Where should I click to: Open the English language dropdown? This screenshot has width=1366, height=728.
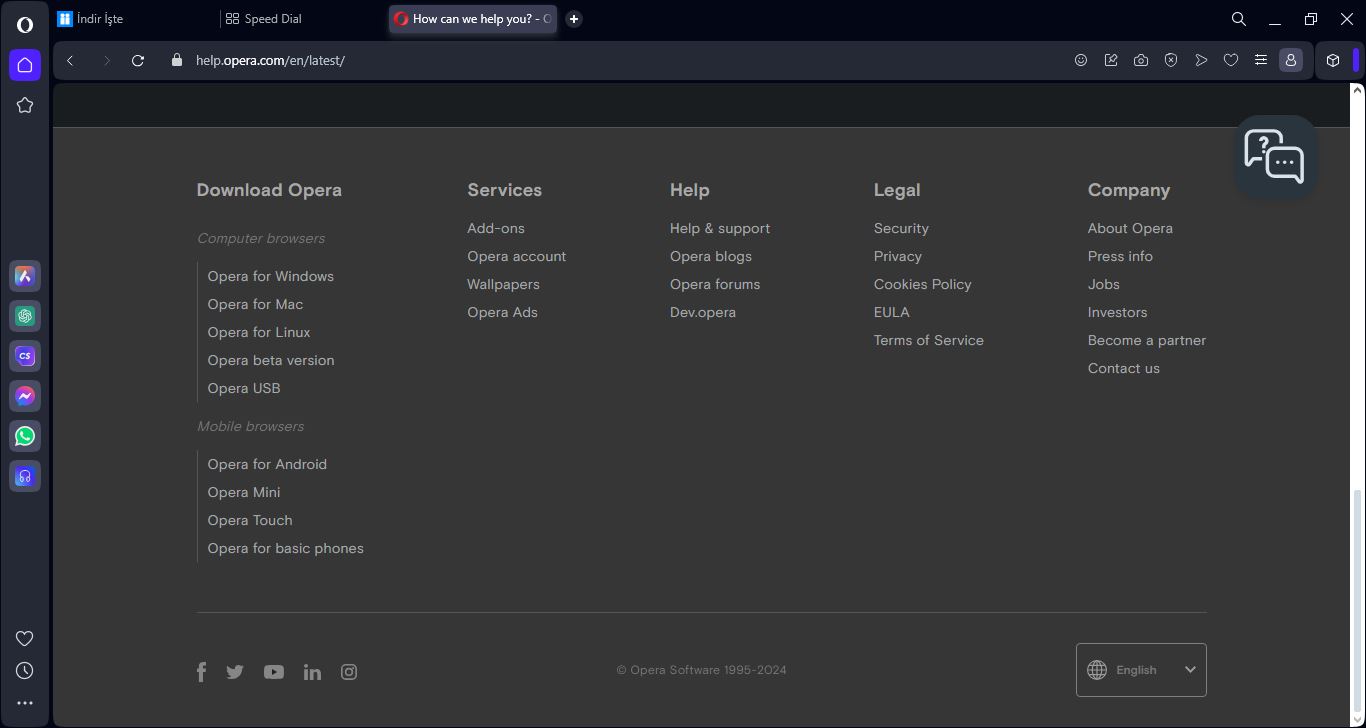(1141, 670)
